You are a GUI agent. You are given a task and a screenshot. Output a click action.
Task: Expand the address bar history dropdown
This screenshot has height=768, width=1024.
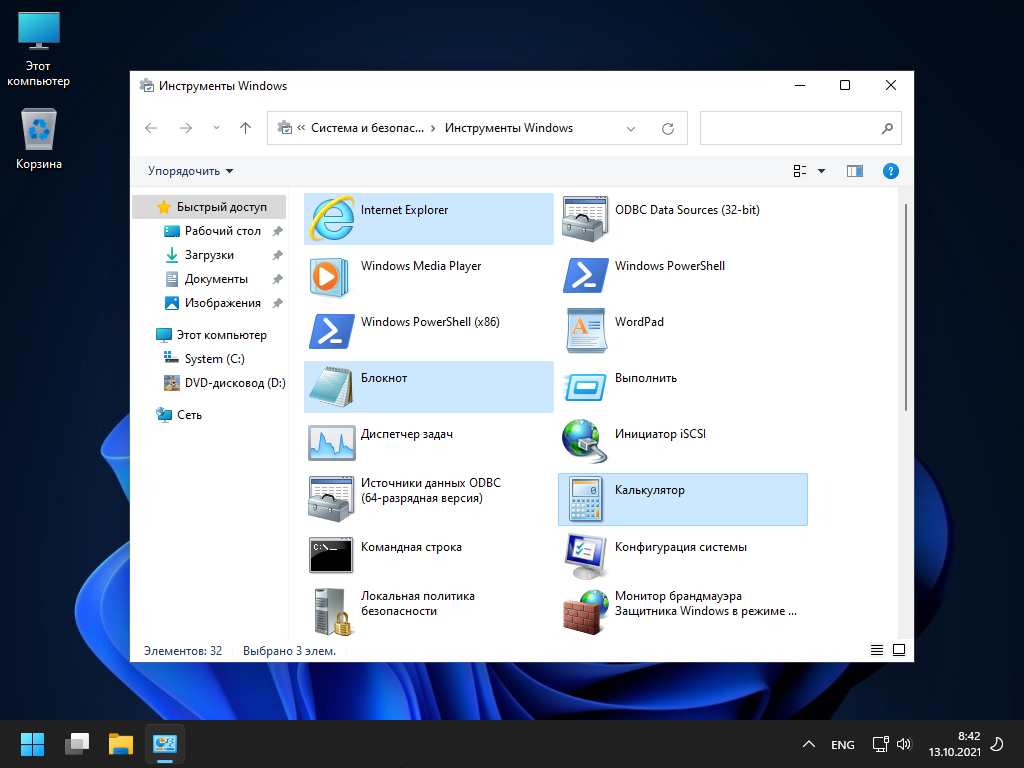[x=631, y=128]
